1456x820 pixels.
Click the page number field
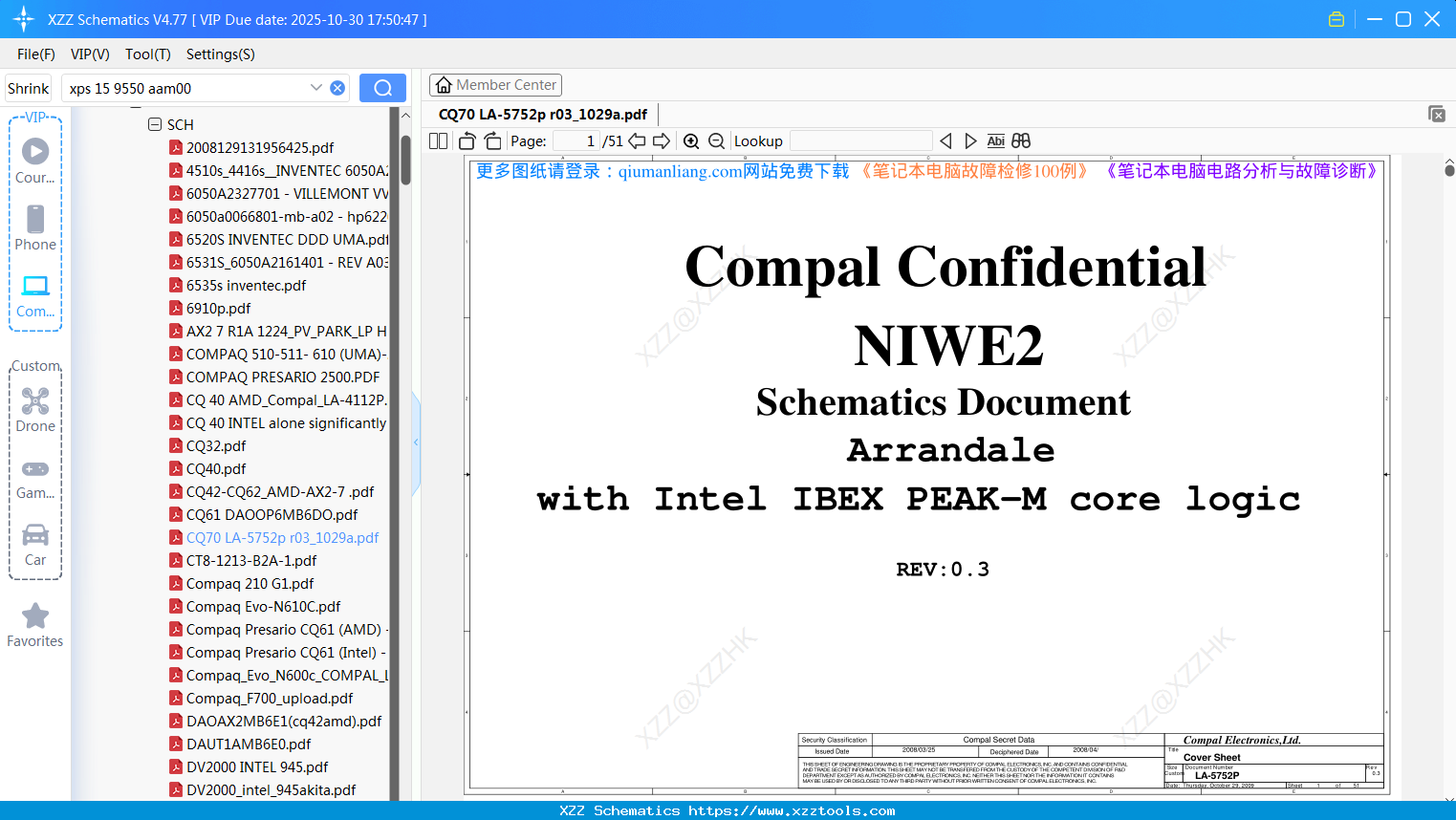(x=576, y=140)
